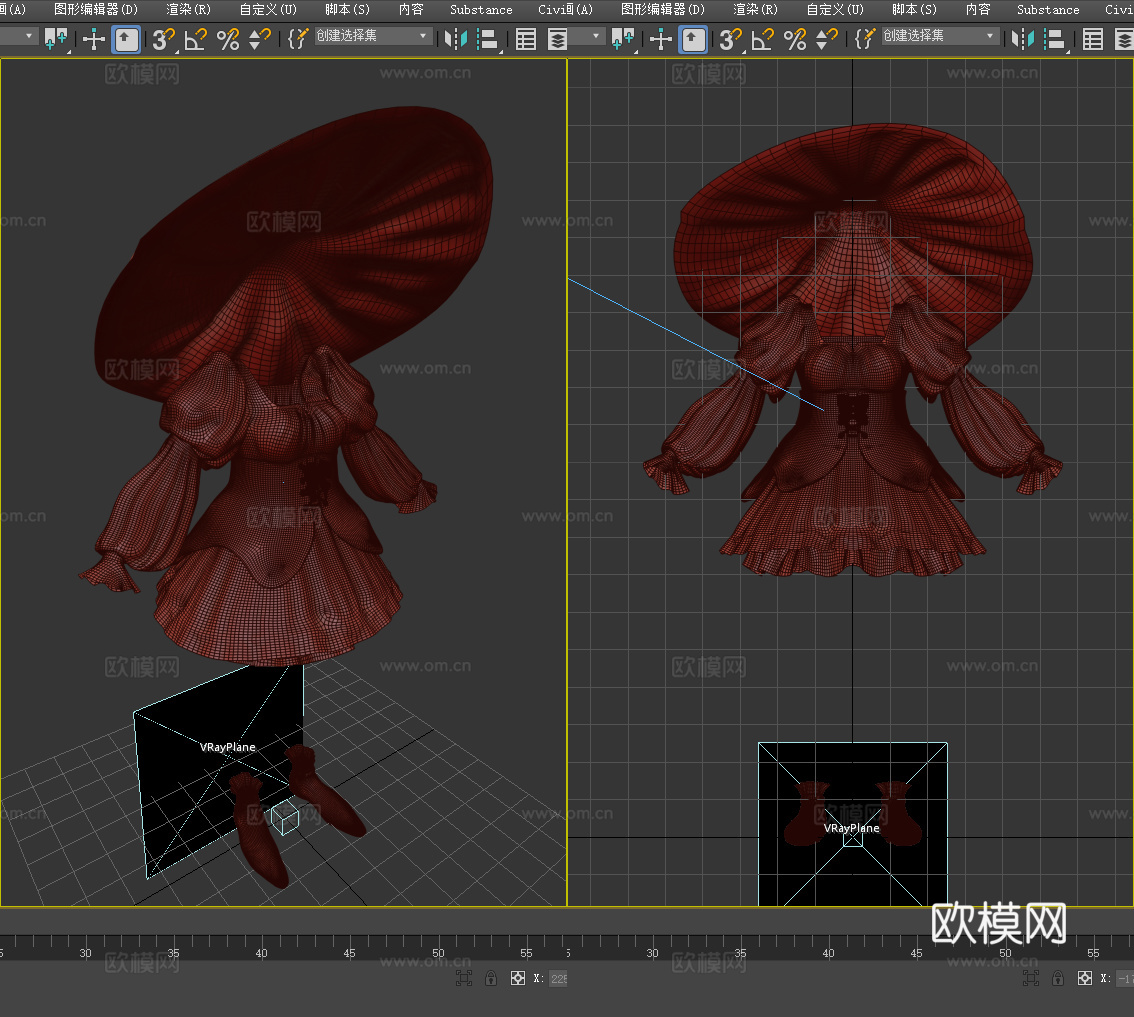Open 图形编辑器(D) menu in right window
Image resolution: width=1134 pixels, height=1017 pixels.
[662, 9]
